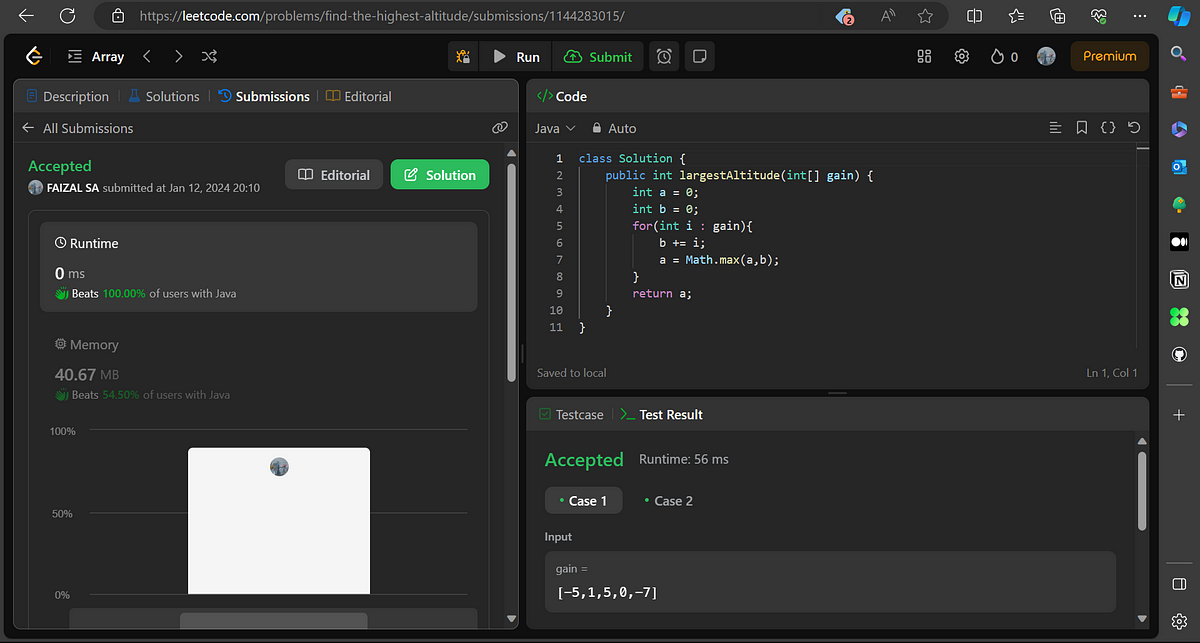Switch to the Editorial tab
Screen dimensions: 1200x643
pyautogui.click(x=359, y=96)
